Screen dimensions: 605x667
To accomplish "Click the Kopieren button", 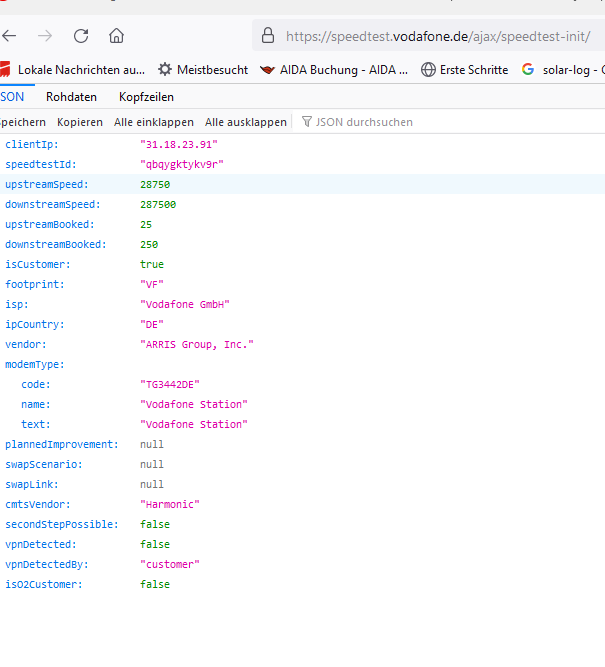I will (x=80, y=122).
